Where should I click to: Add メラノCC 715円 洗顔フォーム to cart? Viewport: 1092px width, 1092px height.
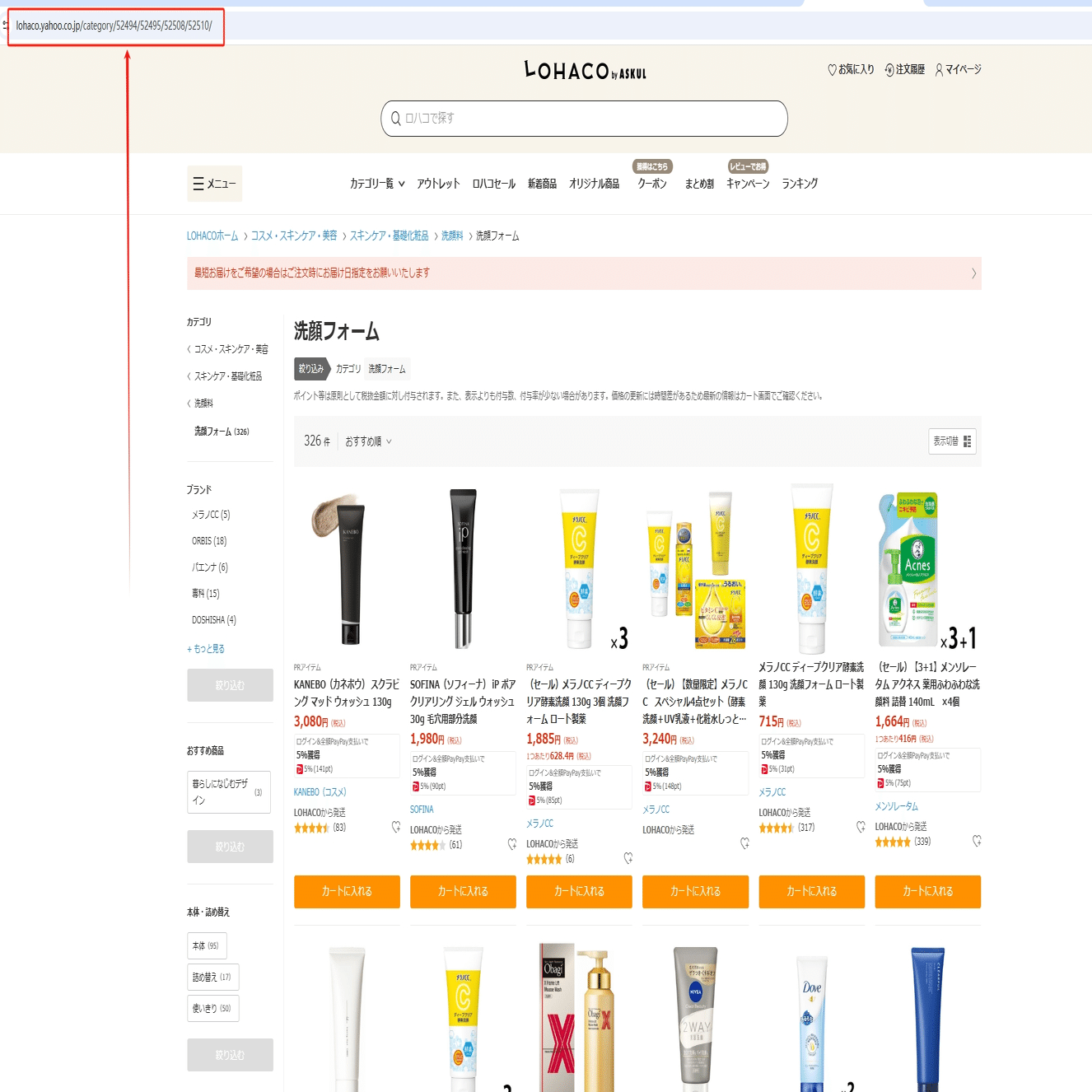811,892
